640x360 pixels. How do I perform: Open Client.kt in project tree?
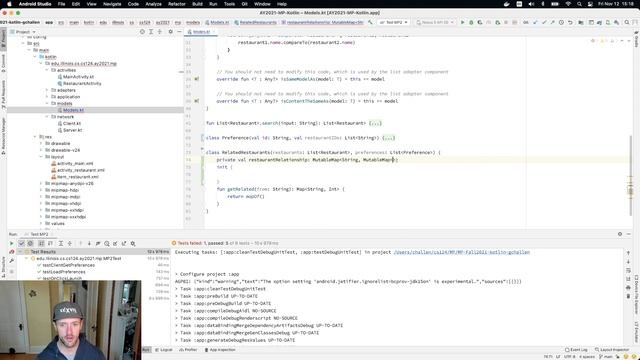pyautogui.click(x=72, y=123)
